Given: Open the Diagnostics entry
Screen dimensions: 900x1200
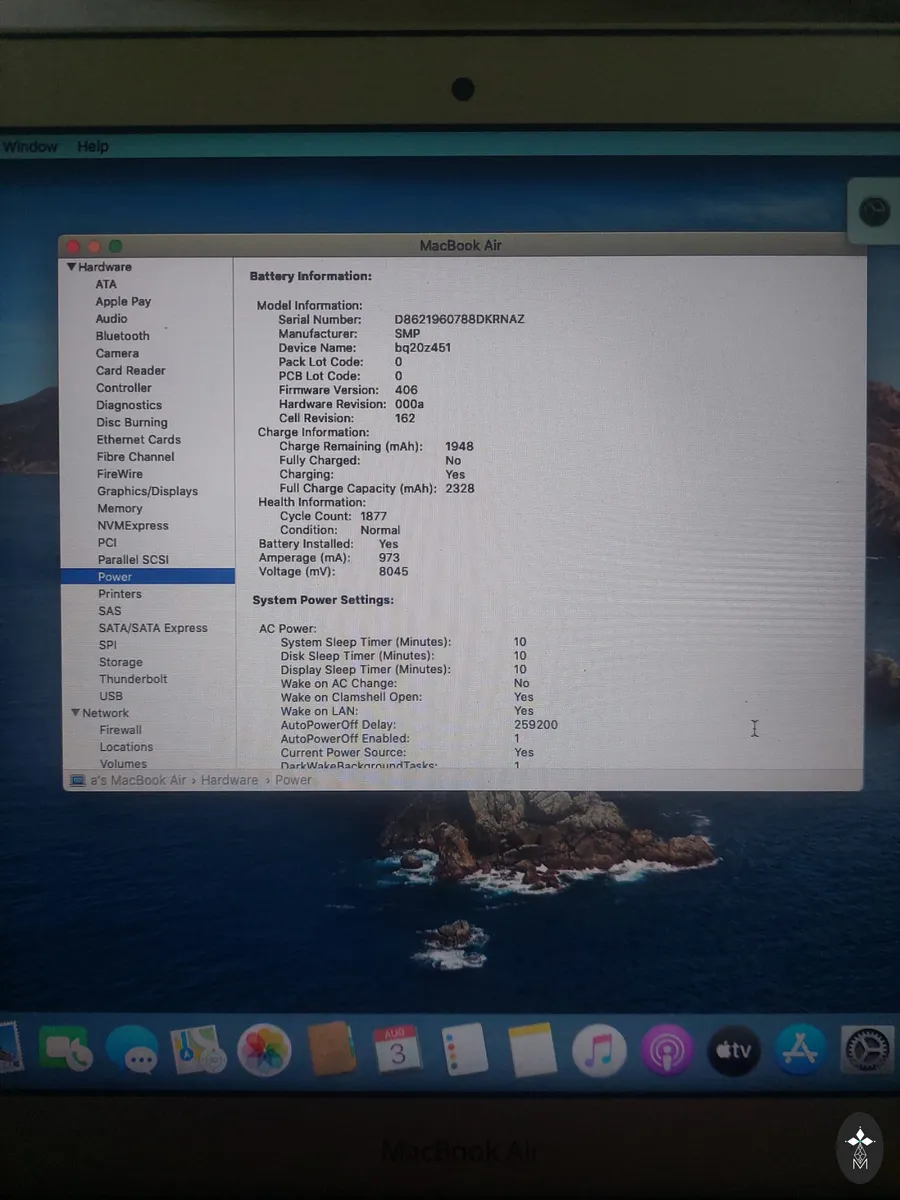Looking at the screenshot, I should pos(129,405).
